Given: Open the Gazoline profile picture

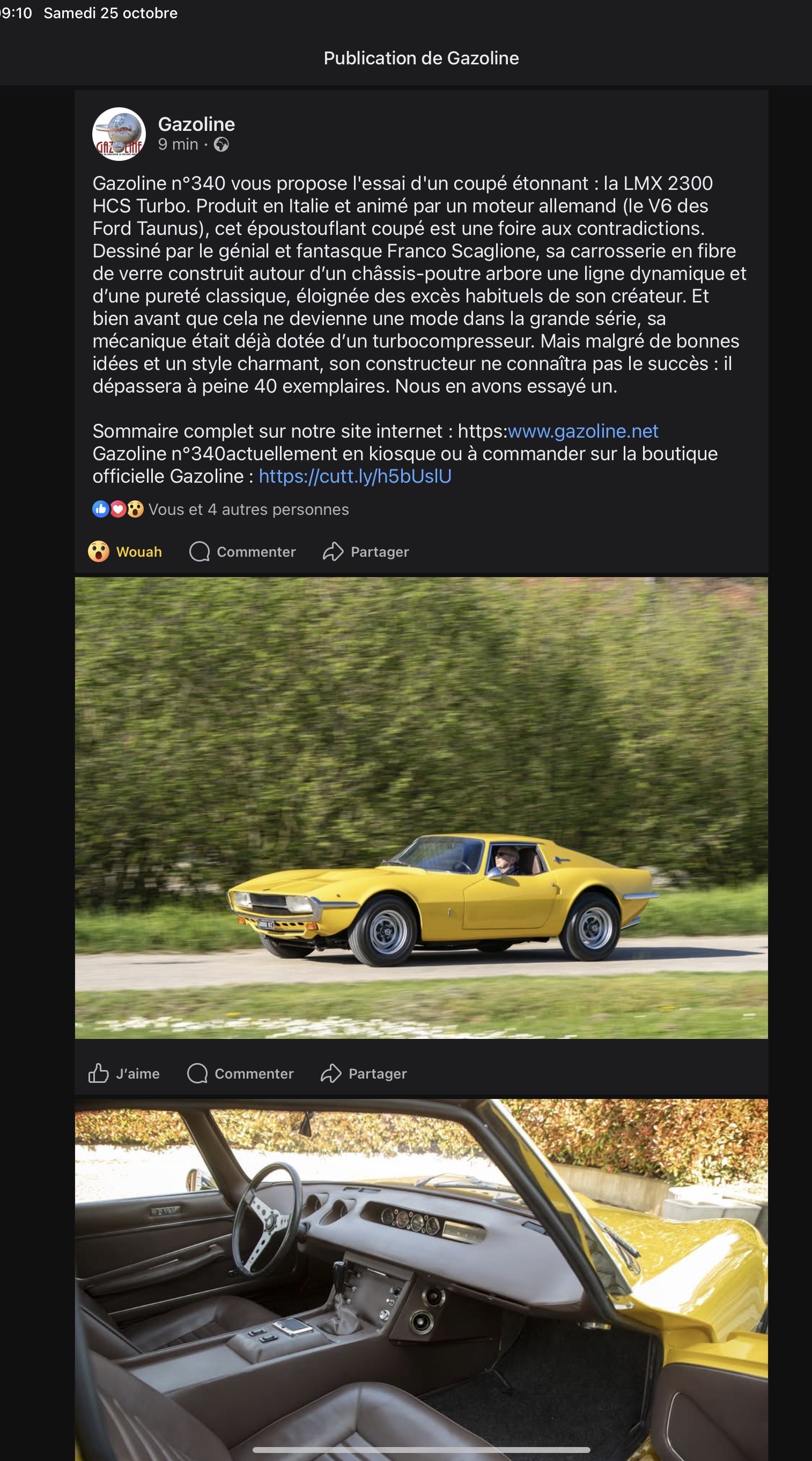Looking at the screenshot, I should 119,135.
